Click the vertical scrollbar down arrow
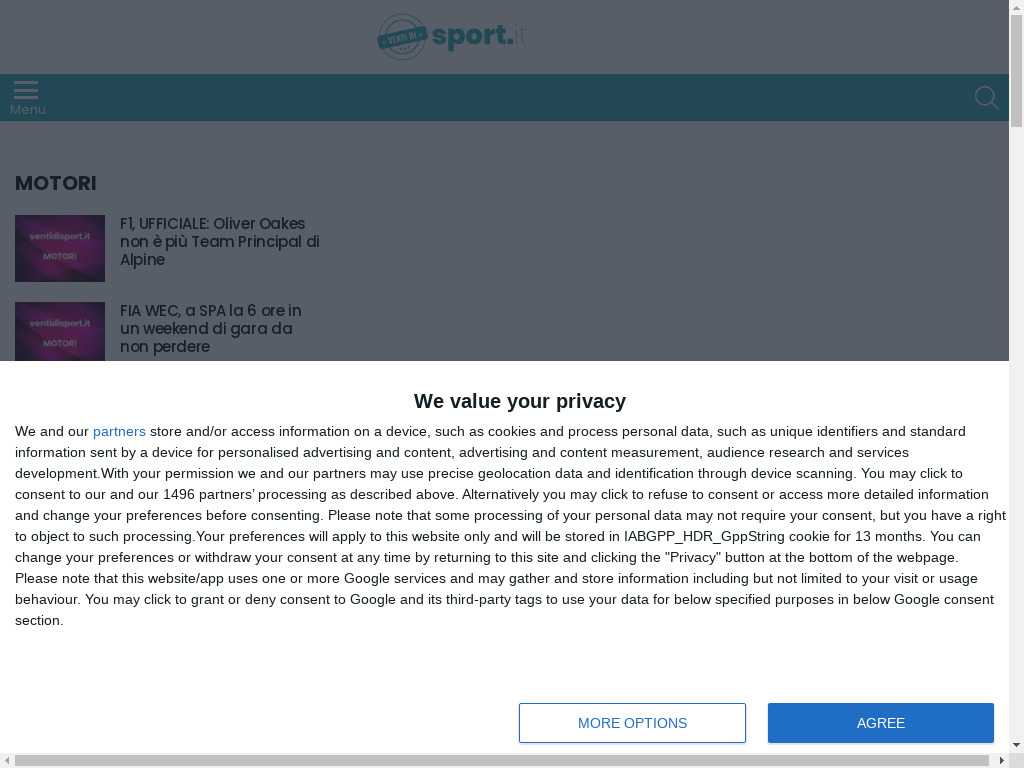This screenshot has width=1024, height=768. (1016, 744)
